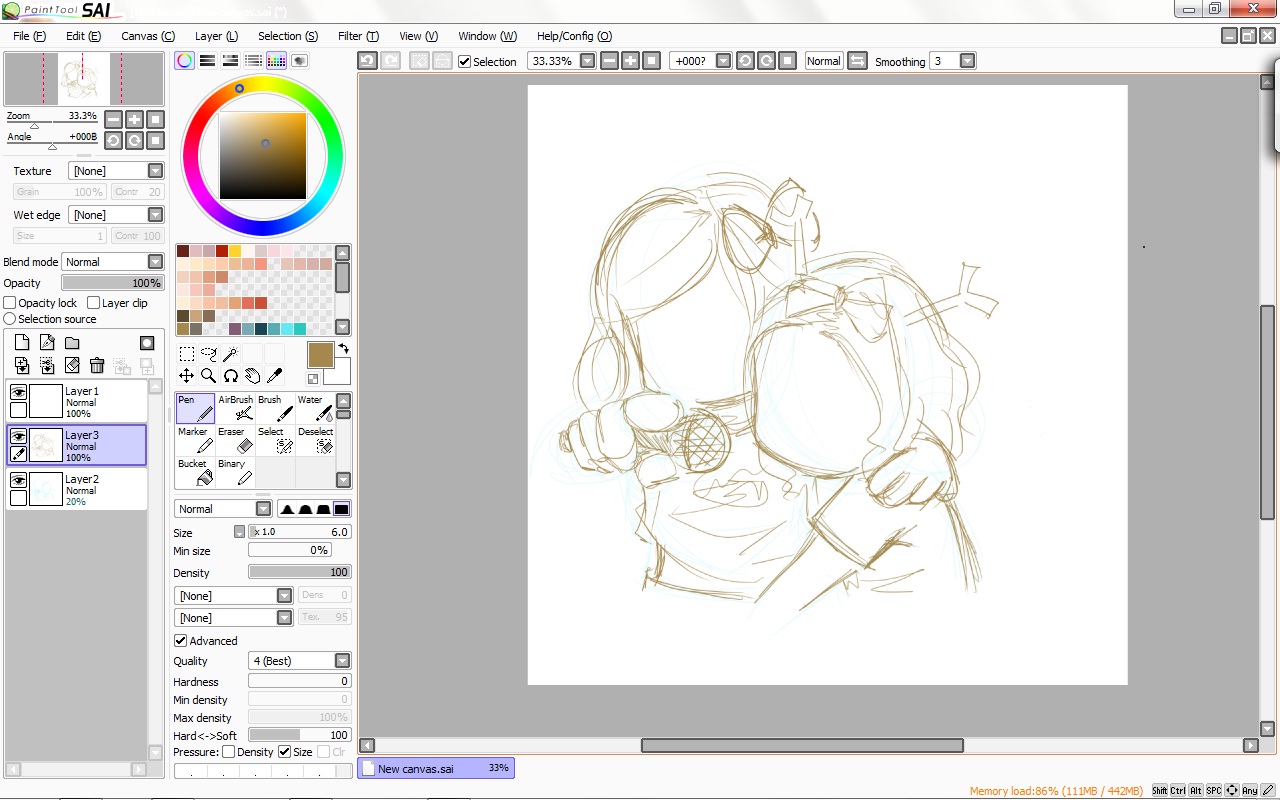Image resolution: width=1280 pixels, height=800 pixels.
Task: Select the Selection source radio button
Action: click(x=10, y=319)
